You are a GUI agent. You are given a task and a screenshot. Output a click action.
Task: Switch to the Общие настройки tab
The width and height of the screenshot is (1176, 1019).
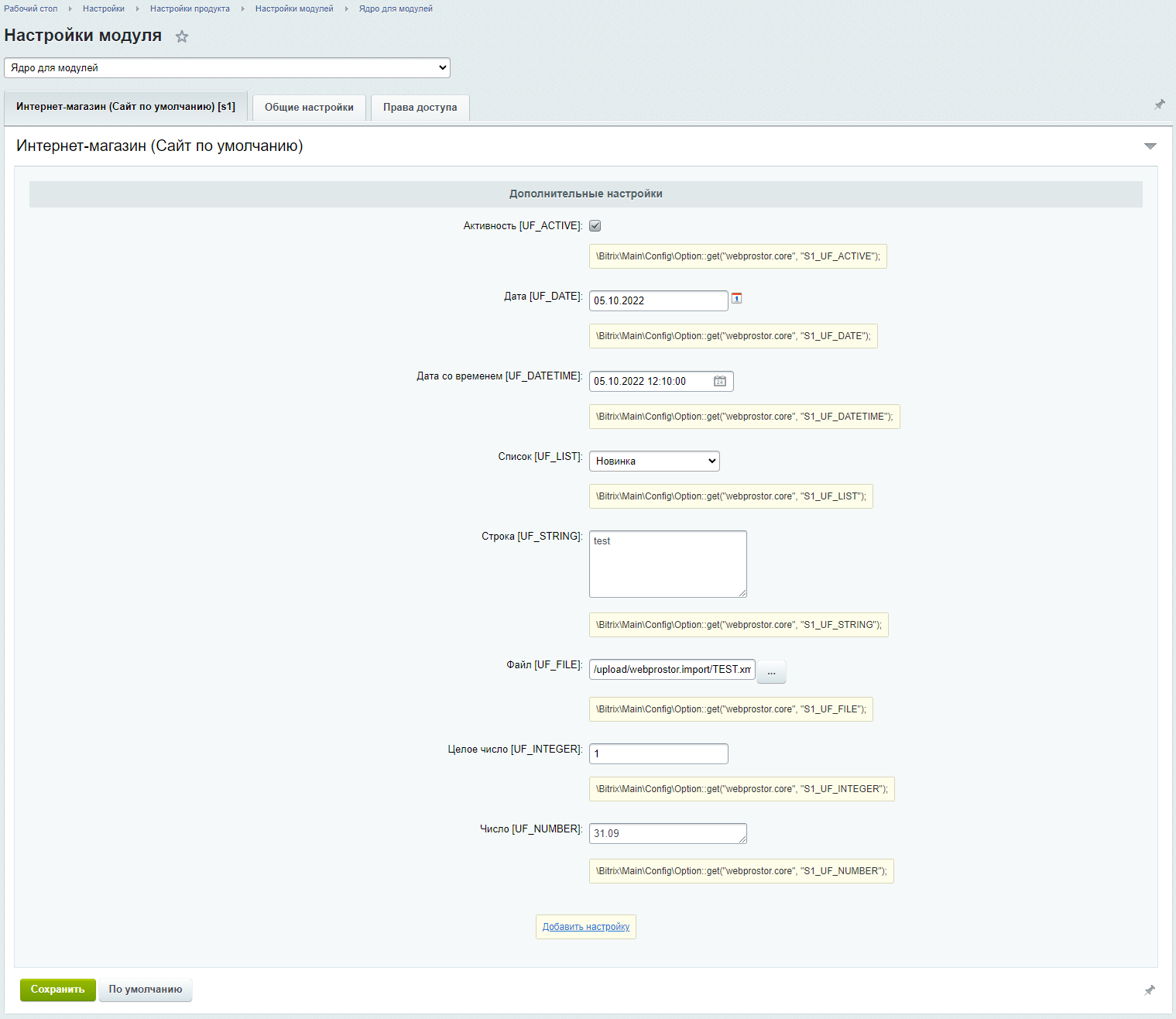tap(309, 108)
